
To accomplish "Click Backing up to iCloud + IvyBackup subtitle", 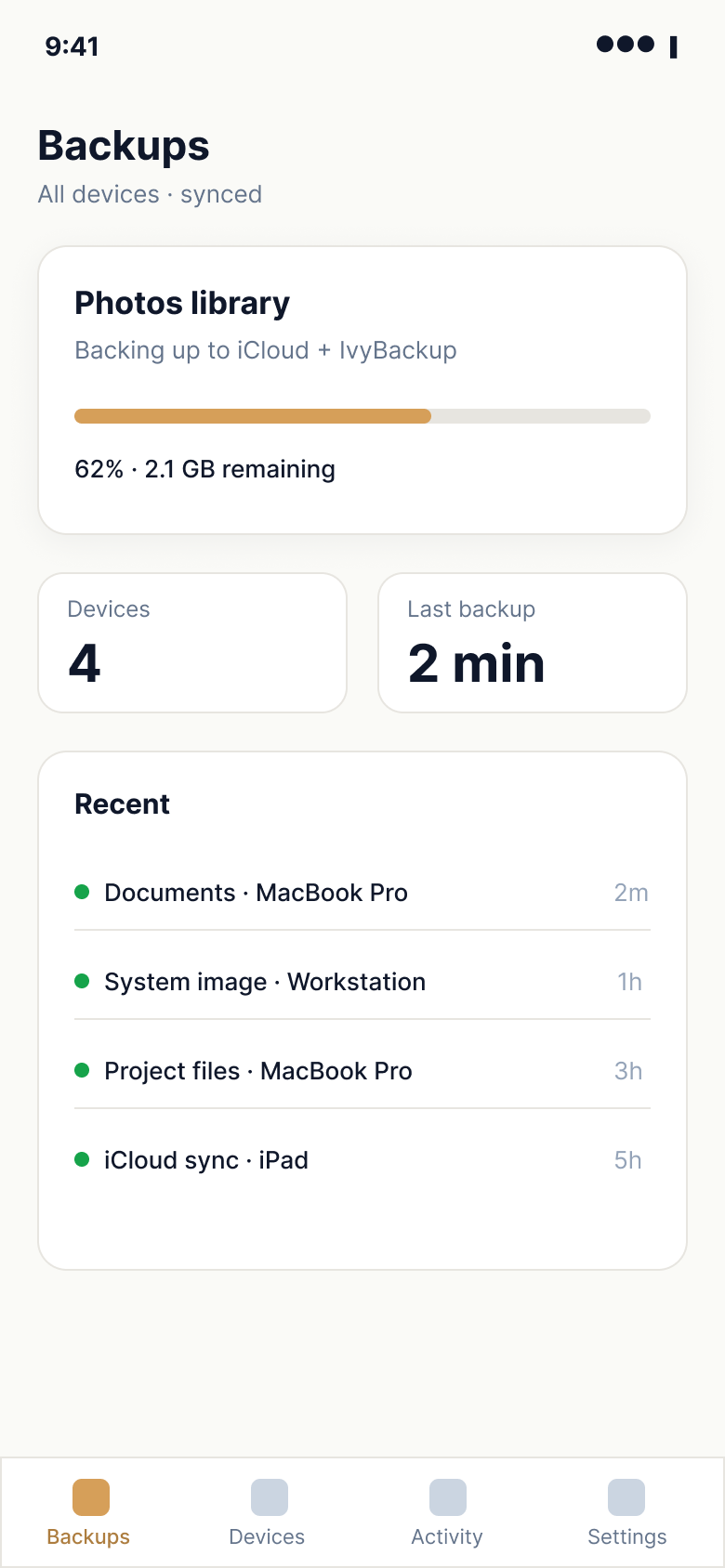I will 266,350.
